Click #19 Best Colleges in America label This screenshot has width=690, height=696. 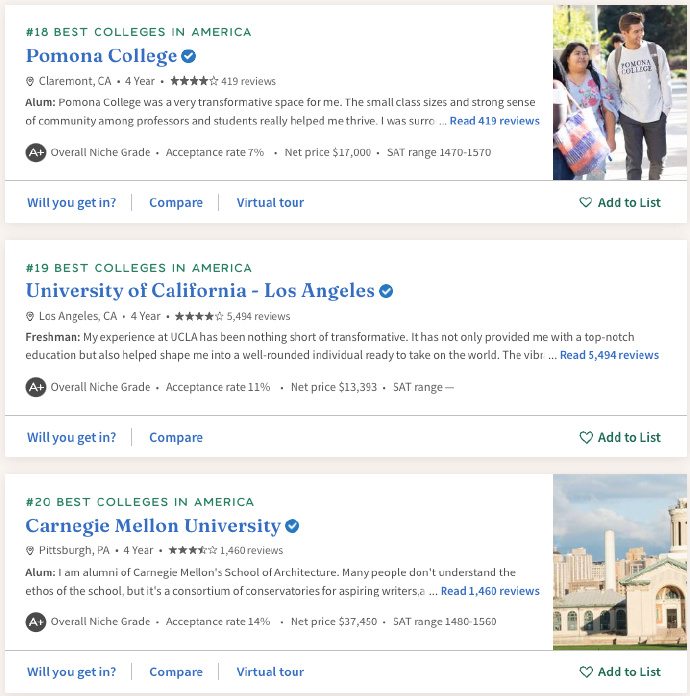click(x=139, y=268)
